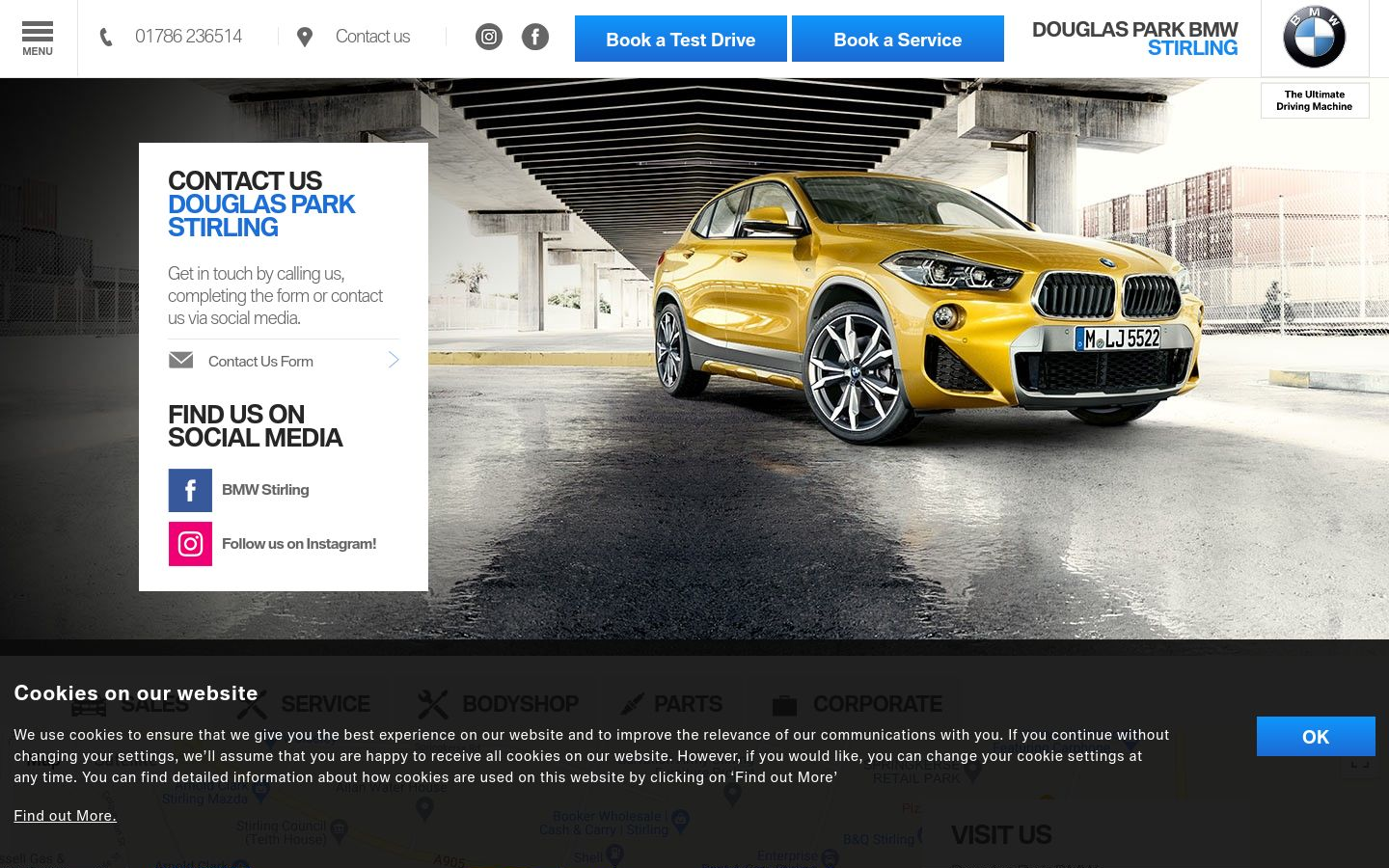Accept cookies with the OK button
This screenshot has height=868, width=1389.
(1316, 736)
